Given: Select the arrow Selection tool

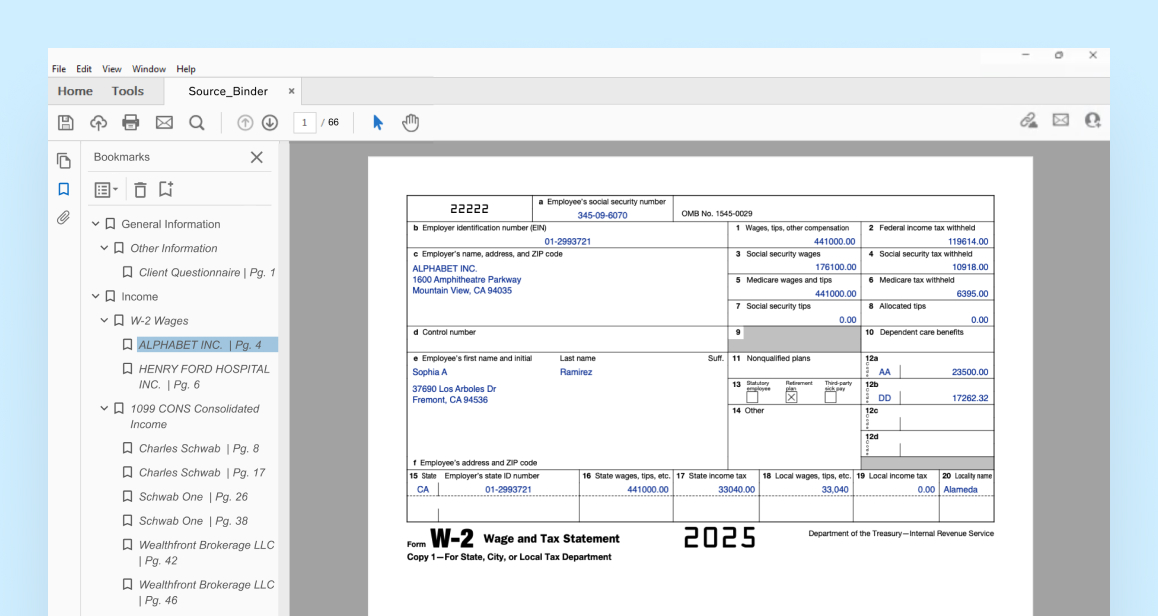Looking at the screenshot, I should pos(377,123).
